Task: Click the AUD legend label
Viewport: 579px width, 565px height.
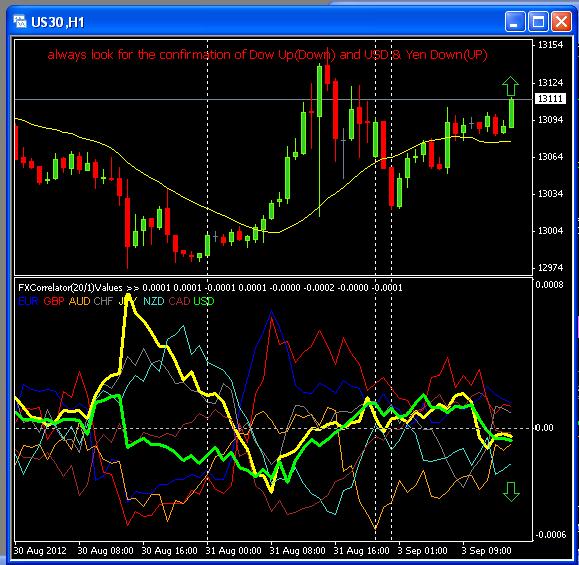Action: click(79, 301)
